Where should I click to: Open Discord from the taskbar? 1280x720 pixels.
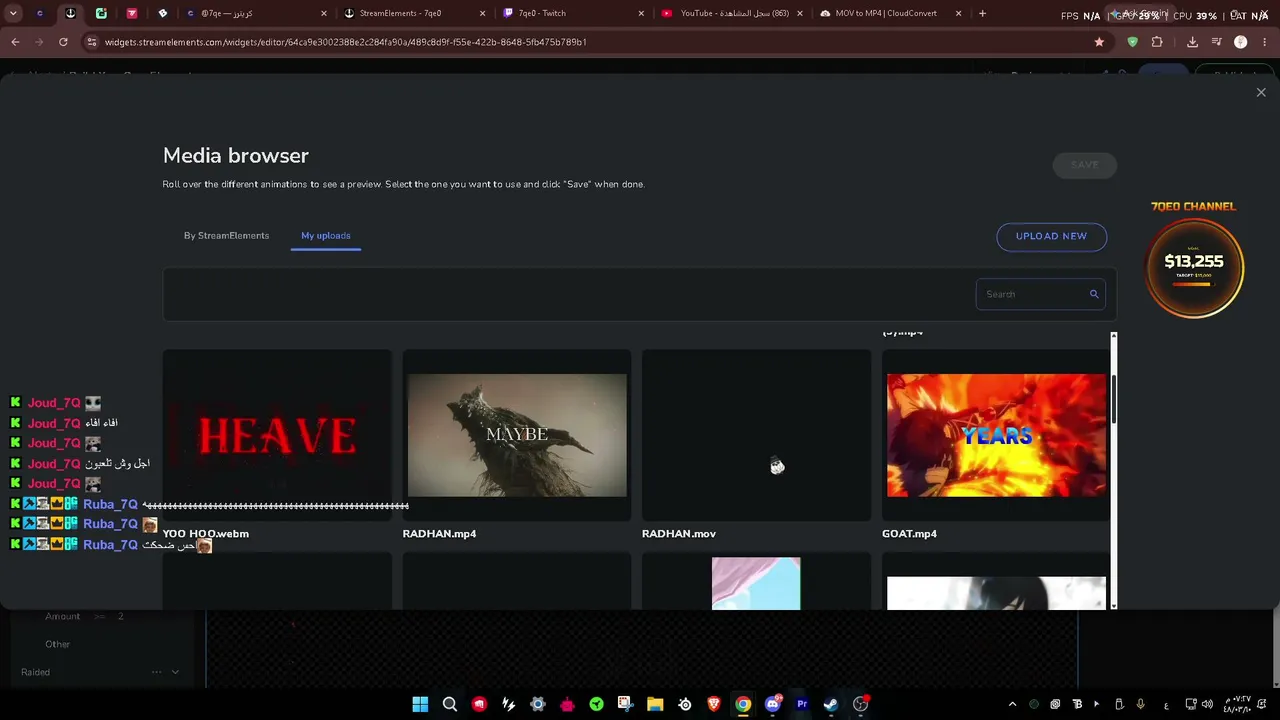coord(772,704)
